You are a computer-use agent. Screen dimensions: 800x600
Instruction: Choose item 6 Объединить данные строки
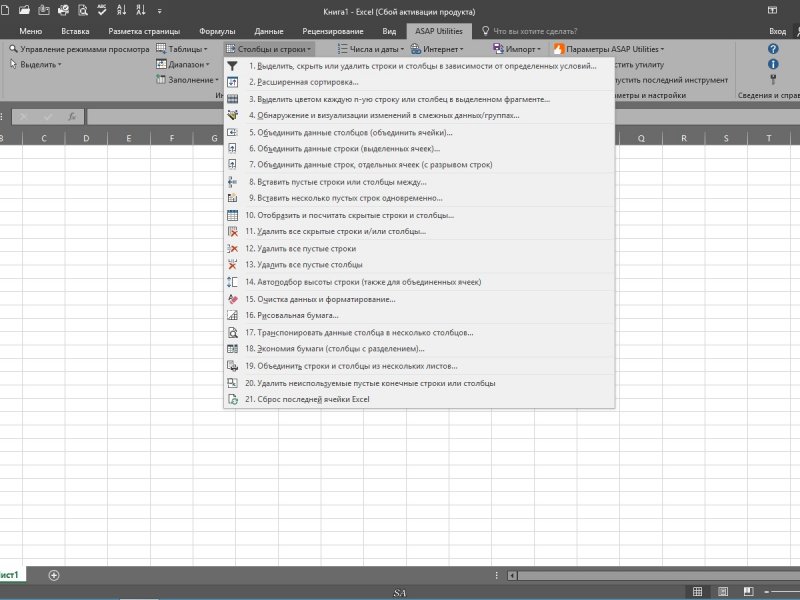pos(419,149)
